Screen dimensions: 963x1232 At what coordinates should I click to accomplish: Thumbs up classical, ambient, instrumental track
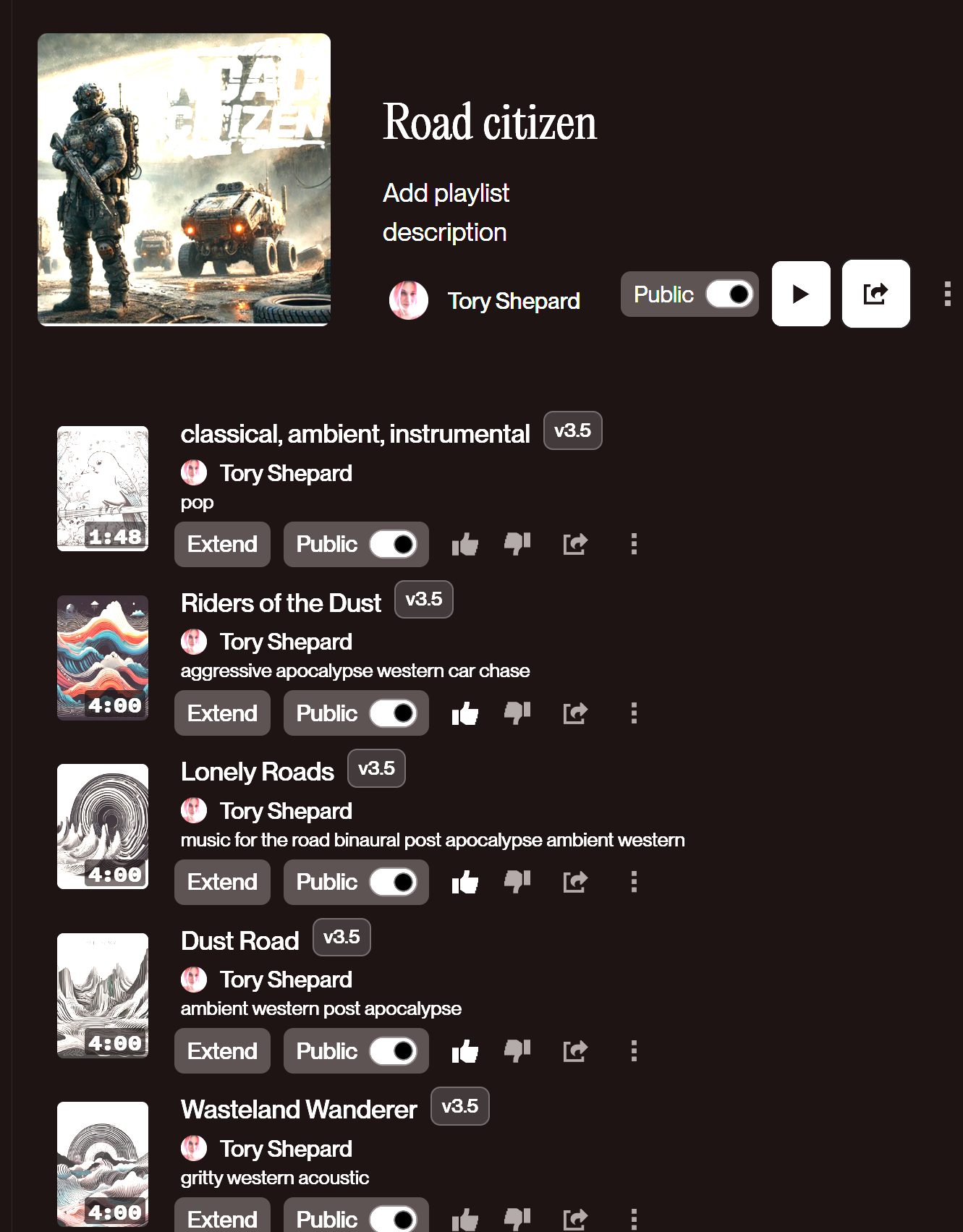click(x=465, y=544)
